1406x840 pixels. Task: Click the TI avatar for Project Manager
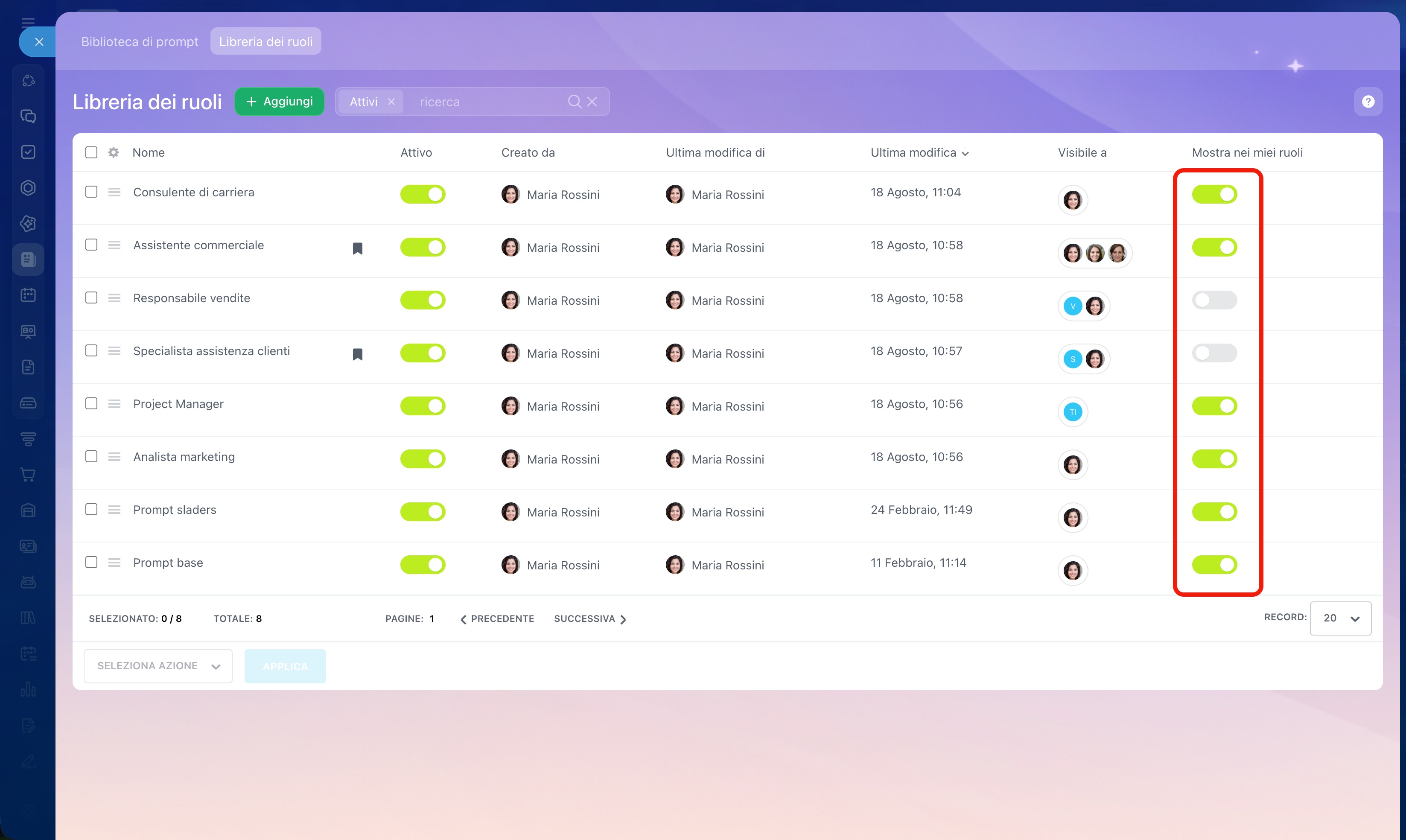[1073, 412]
